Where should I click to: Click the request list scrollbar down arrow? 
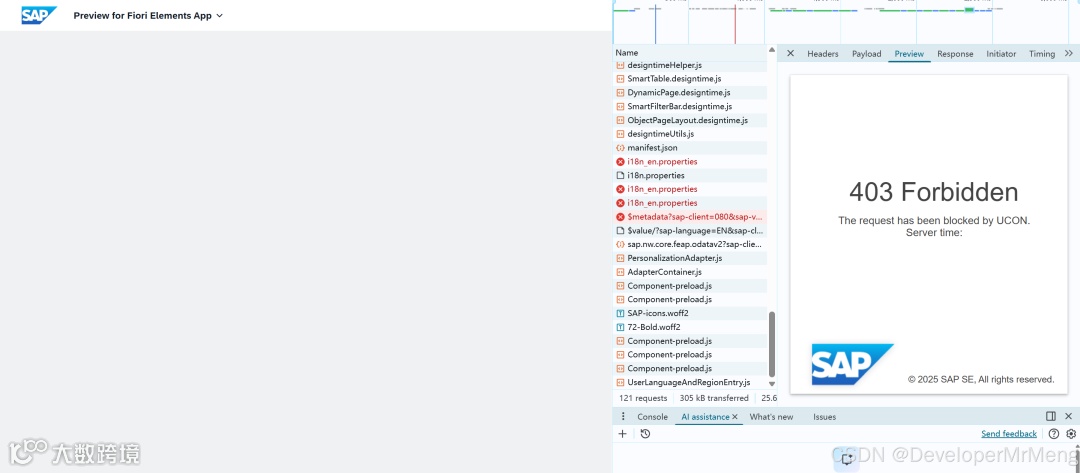click(771, 384)
